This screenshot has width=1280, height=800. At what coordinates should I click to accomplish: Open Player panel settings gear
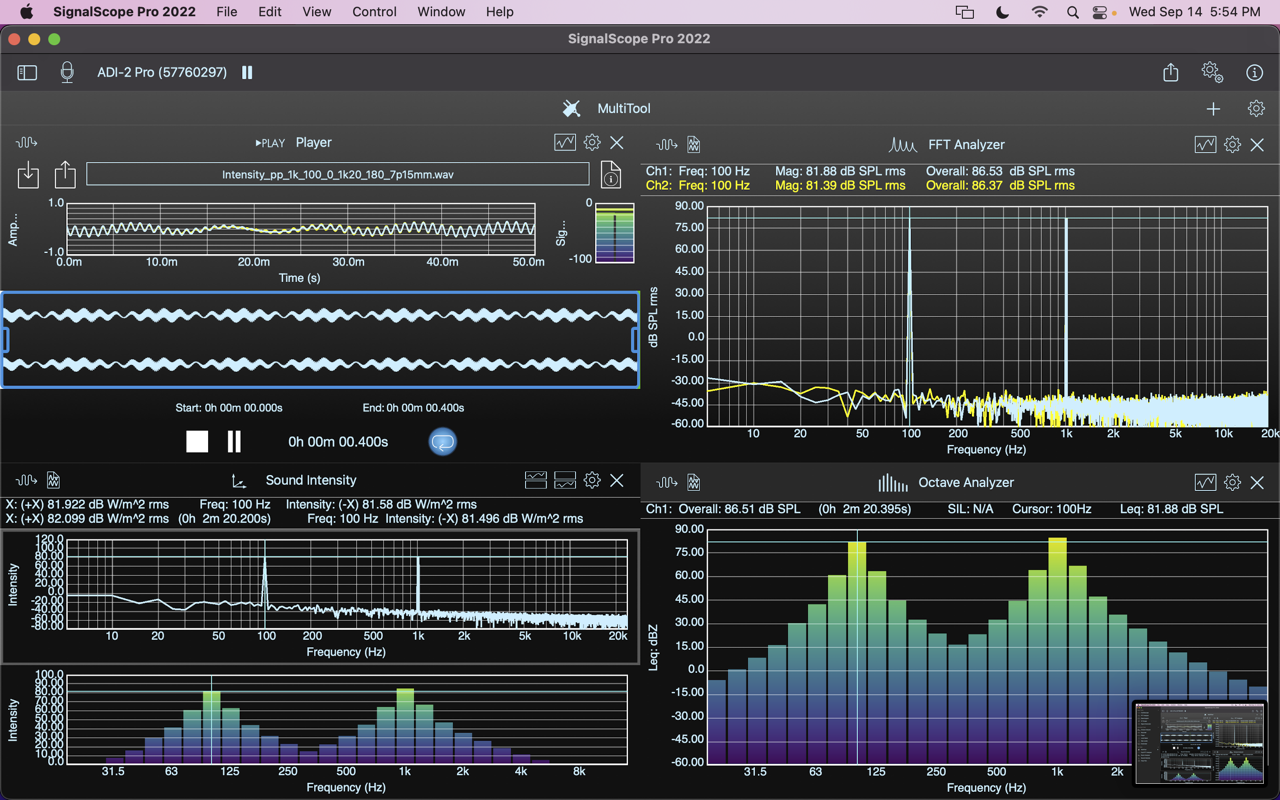(x=592, y=143)
